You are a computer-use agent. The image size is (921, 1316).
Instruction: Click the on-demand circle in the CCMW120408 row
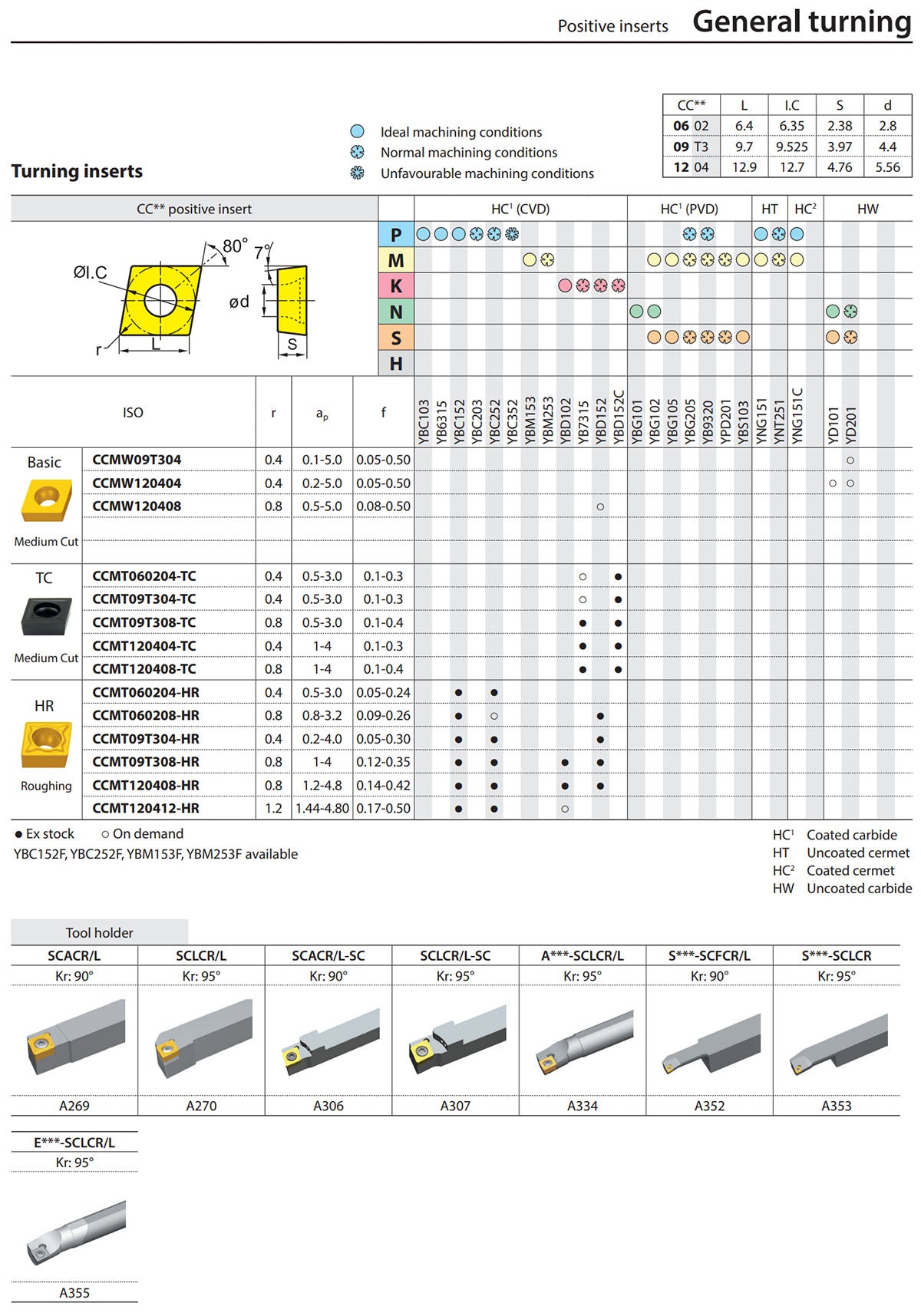(x=600, y=506)
